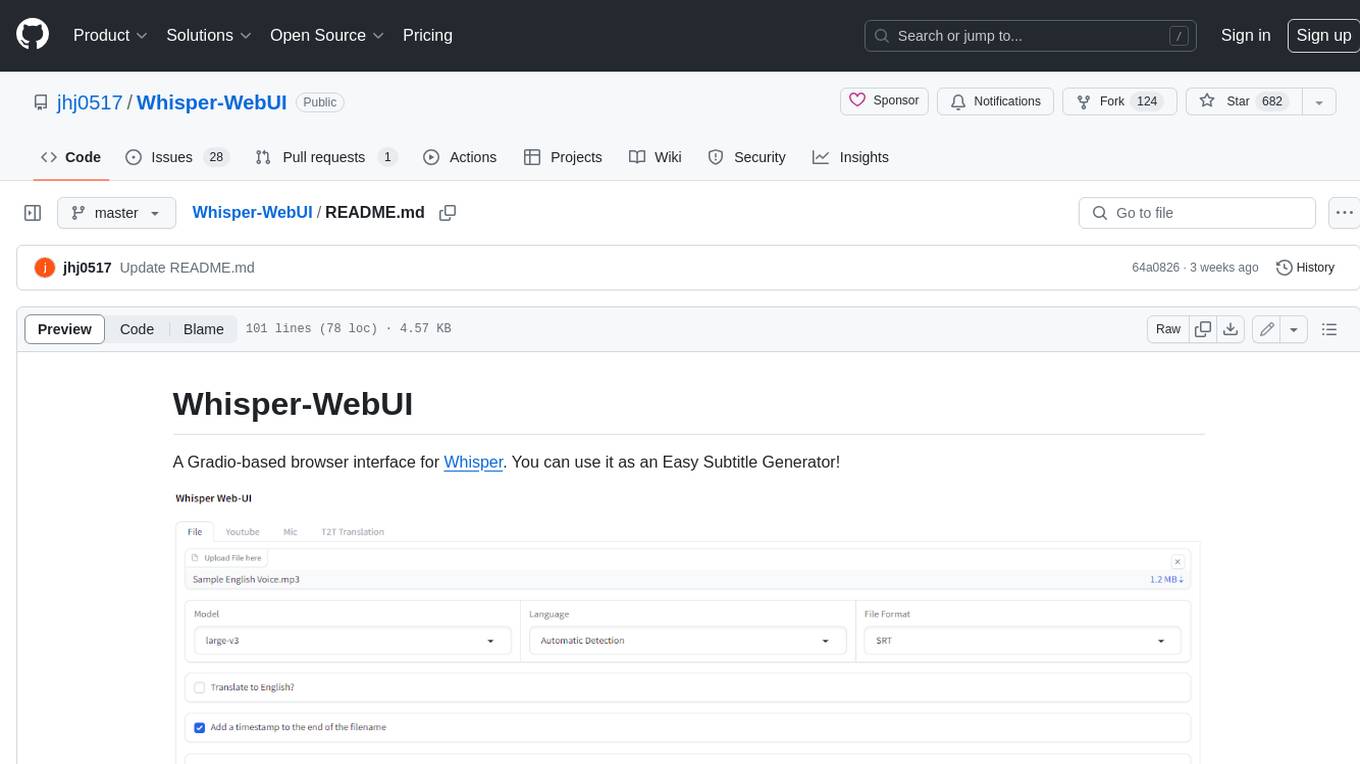
Task: Switch to the Projects tab
Action: (x=563, y=157)
